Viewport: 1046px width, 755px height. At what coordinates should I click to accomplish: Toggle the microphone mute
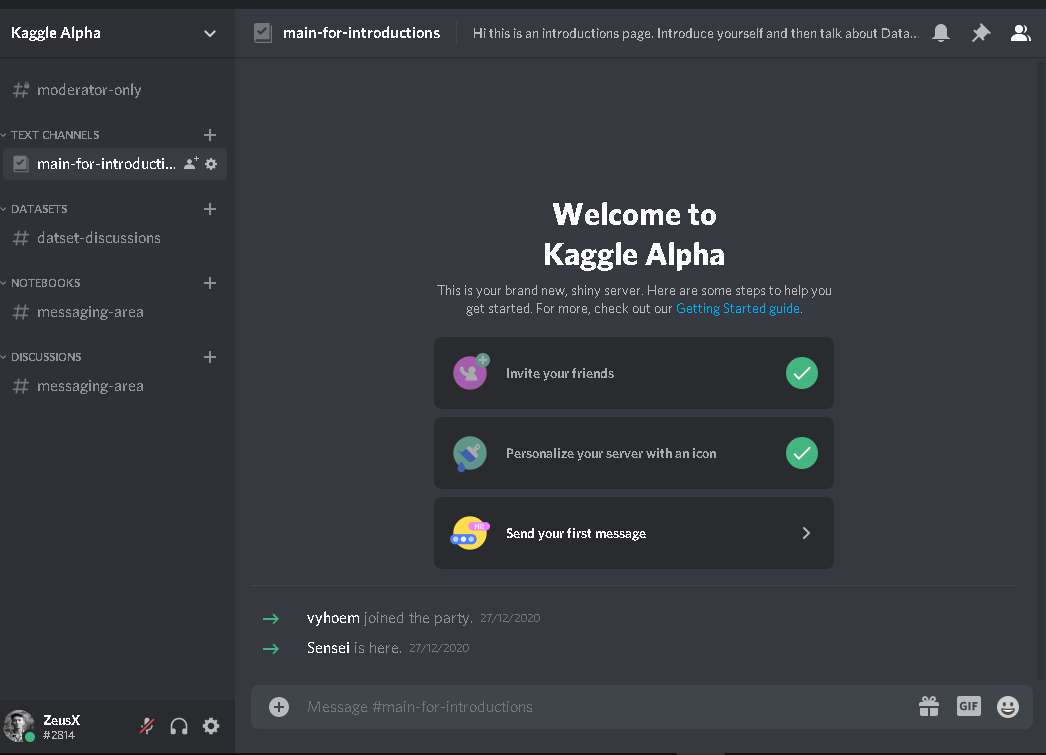147,726
